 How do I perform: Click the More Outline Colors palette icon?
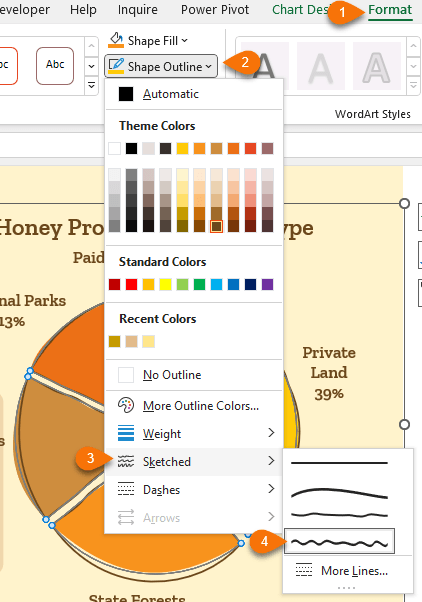(x=126, y=405)
